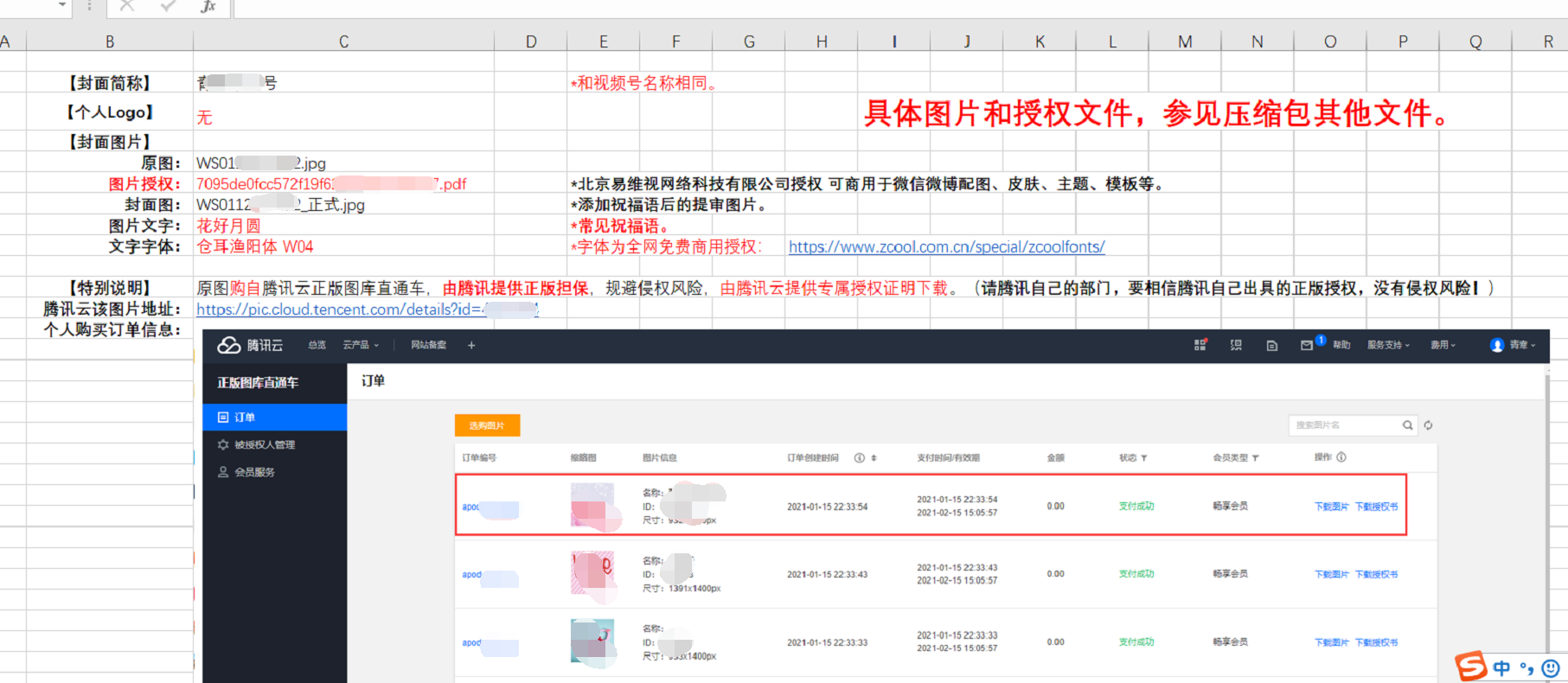
Task: Open the Name Box dropdown arrow
Action: pos(62,5)
